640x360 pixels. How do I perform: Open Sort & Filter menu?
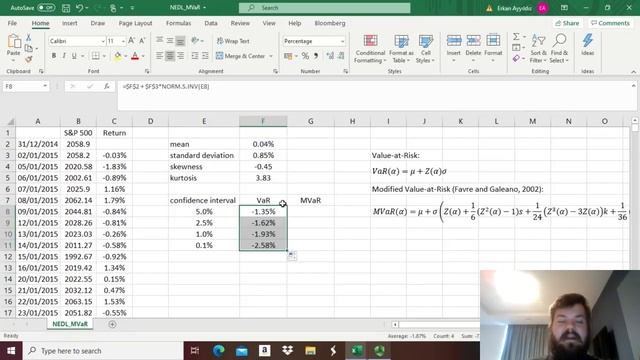pos(538,49)
